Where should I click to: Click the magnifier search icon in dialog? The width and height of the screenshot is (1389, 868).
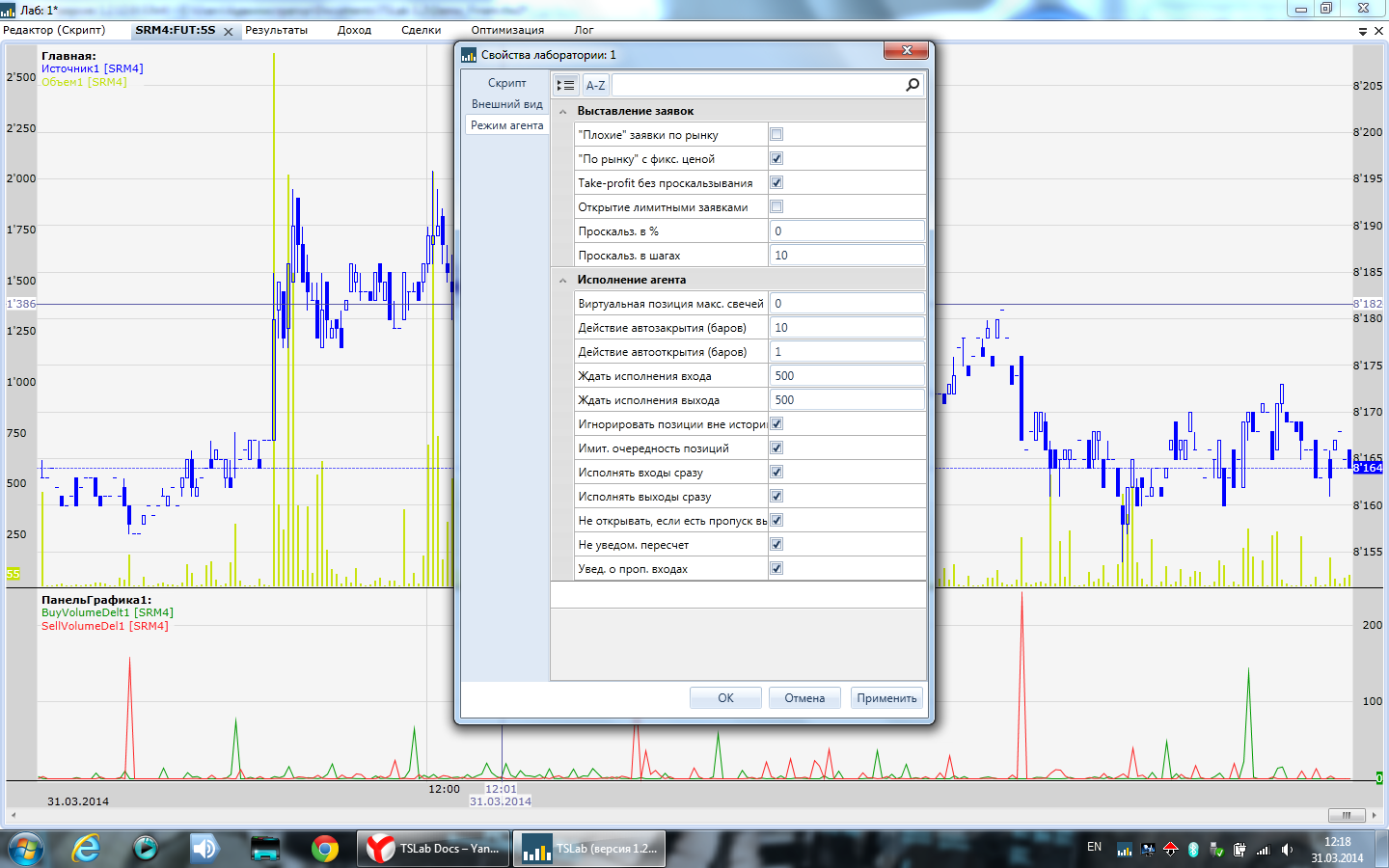point(912,85)
